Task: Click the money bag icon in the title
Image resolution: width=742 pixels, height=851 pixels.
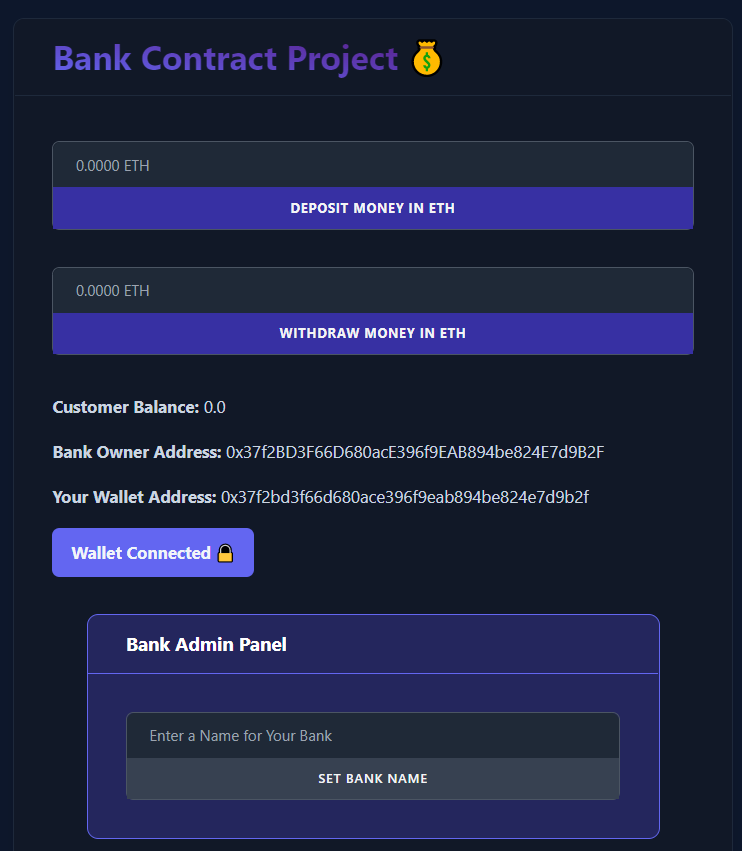Action: [x=427, y=57]
